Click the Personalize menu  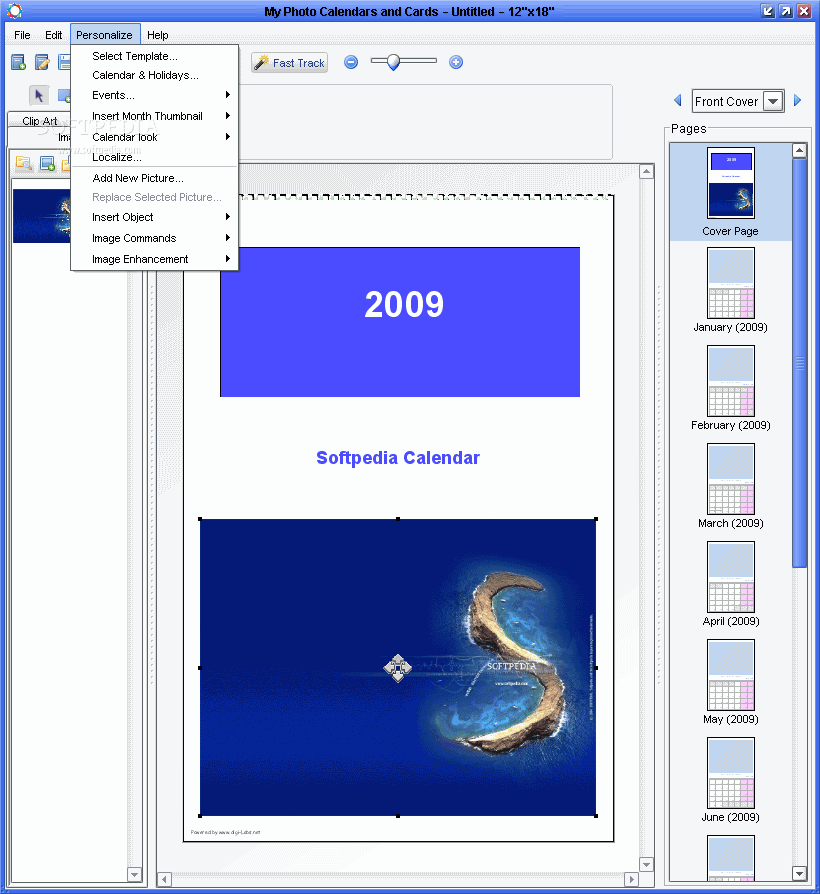(x=104, y=35)
